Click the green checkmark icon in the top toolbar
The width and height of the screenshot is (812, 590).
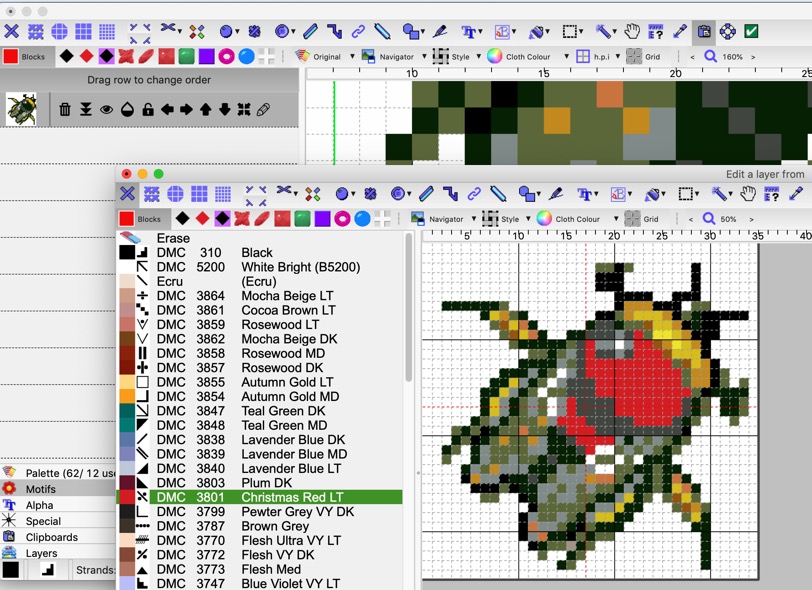(751, 32)
